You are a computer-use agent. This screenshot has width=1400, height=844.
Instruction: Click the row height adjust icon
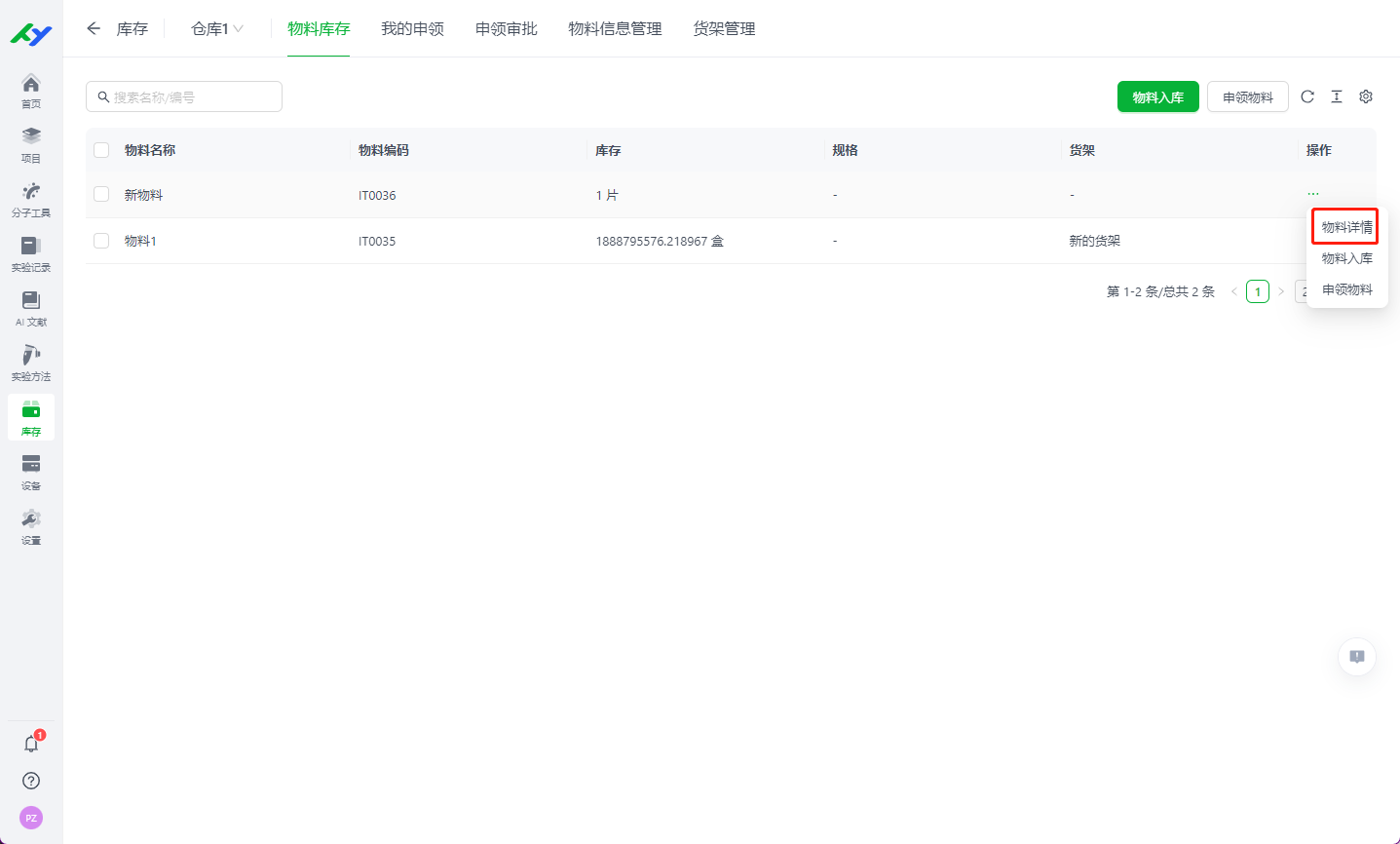pos(1337,96)
